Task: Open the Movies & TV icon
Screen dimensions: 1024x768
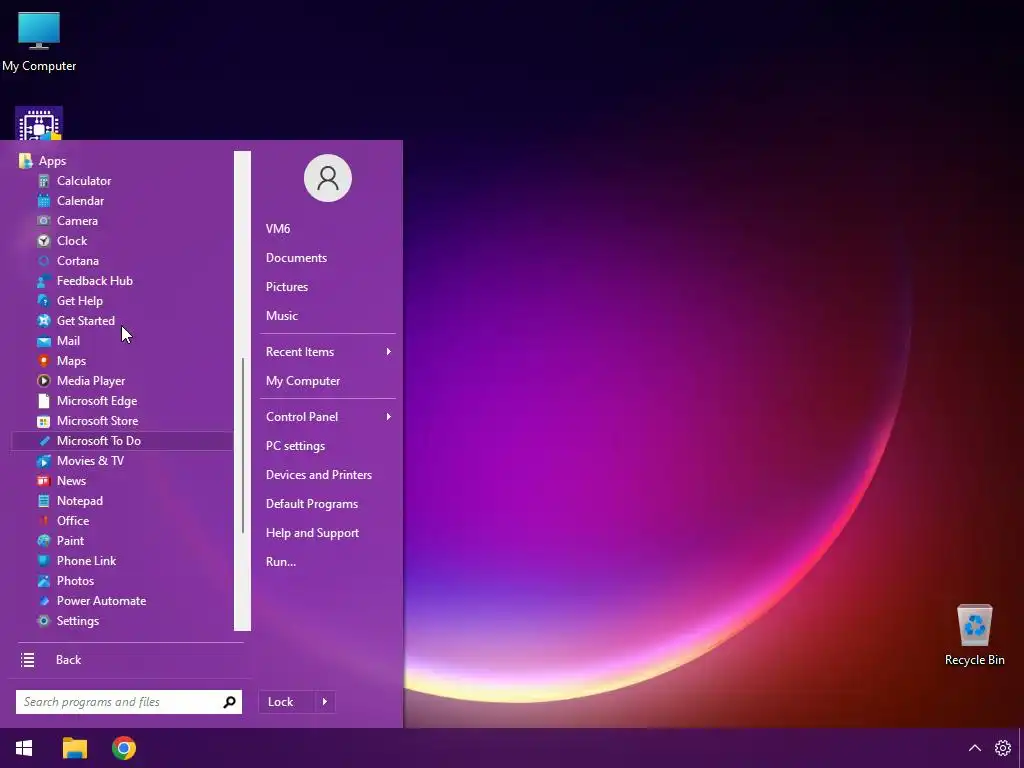Action: 44,461
